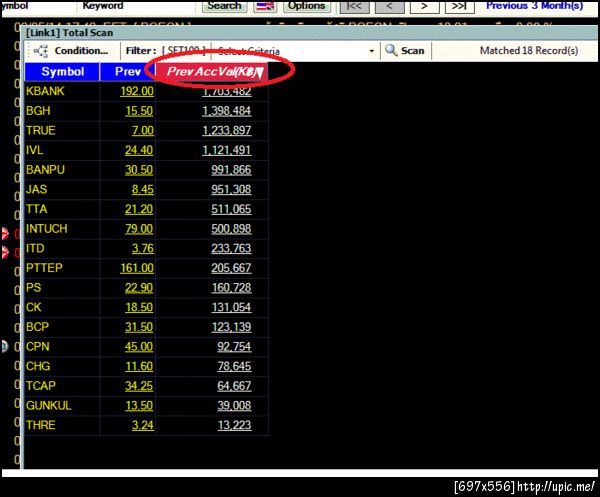Click PS value 160,728
This screenshot has height=497, width=600.
[231, 288]
